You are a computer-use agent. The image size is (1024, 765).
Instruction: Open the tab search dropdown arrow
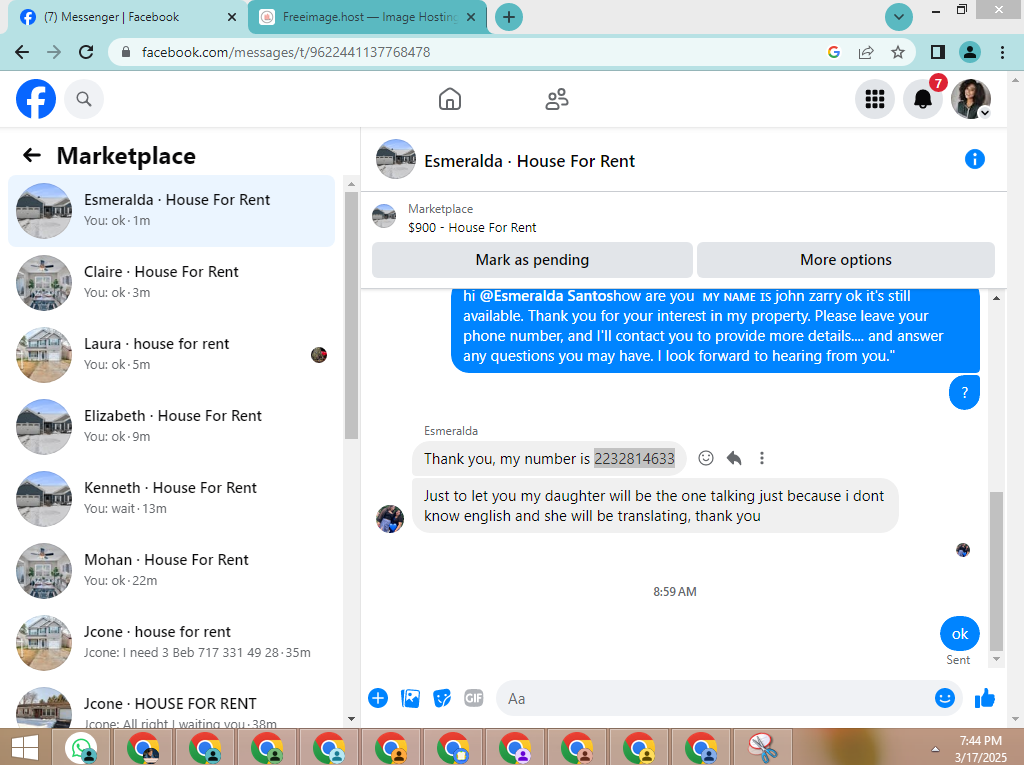pyautogui.click(x=899, y=17)
